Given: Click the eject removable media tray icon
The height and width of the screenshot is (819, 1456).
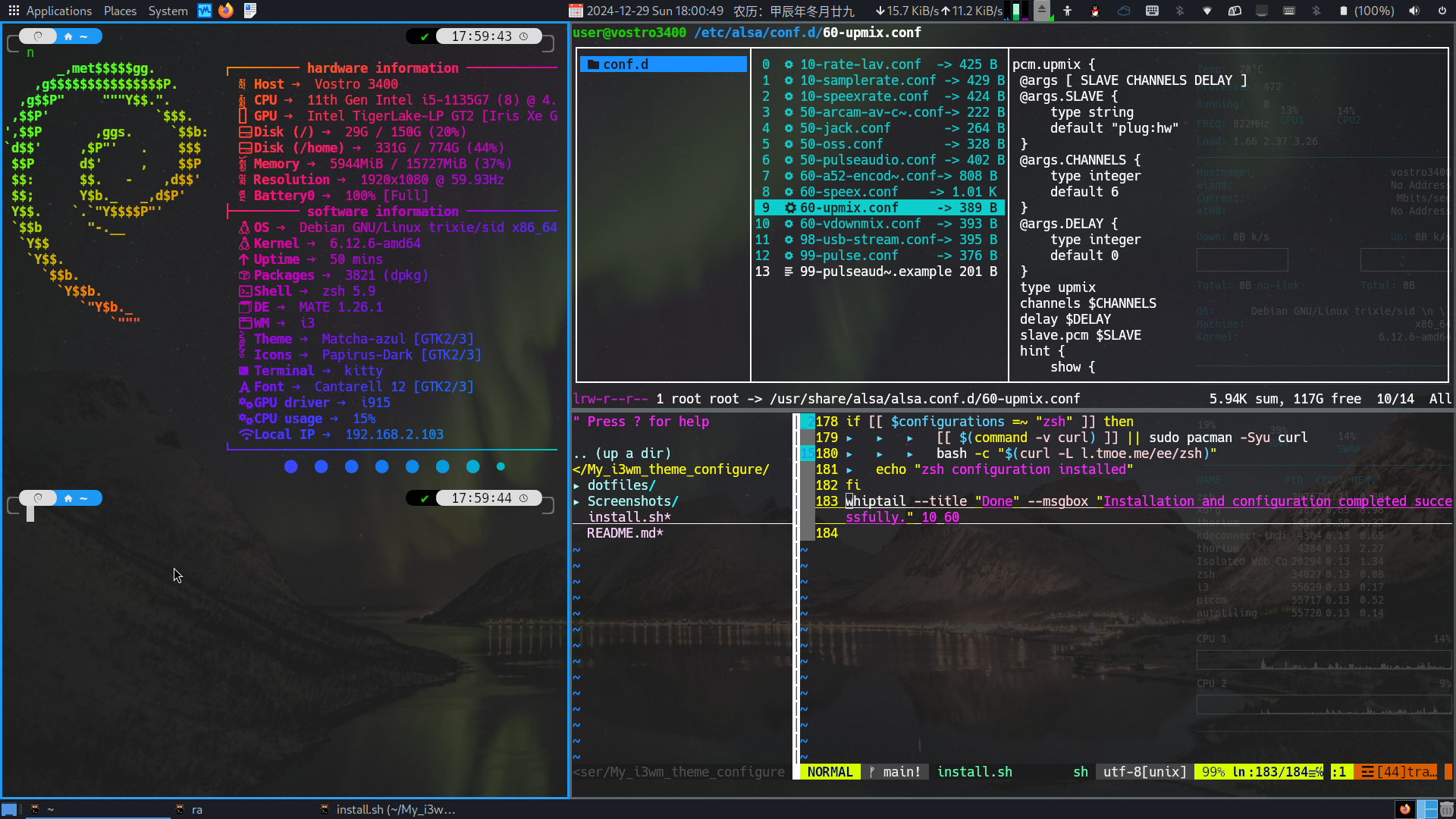Looking at the screenshot, I should coord(1042,11).
